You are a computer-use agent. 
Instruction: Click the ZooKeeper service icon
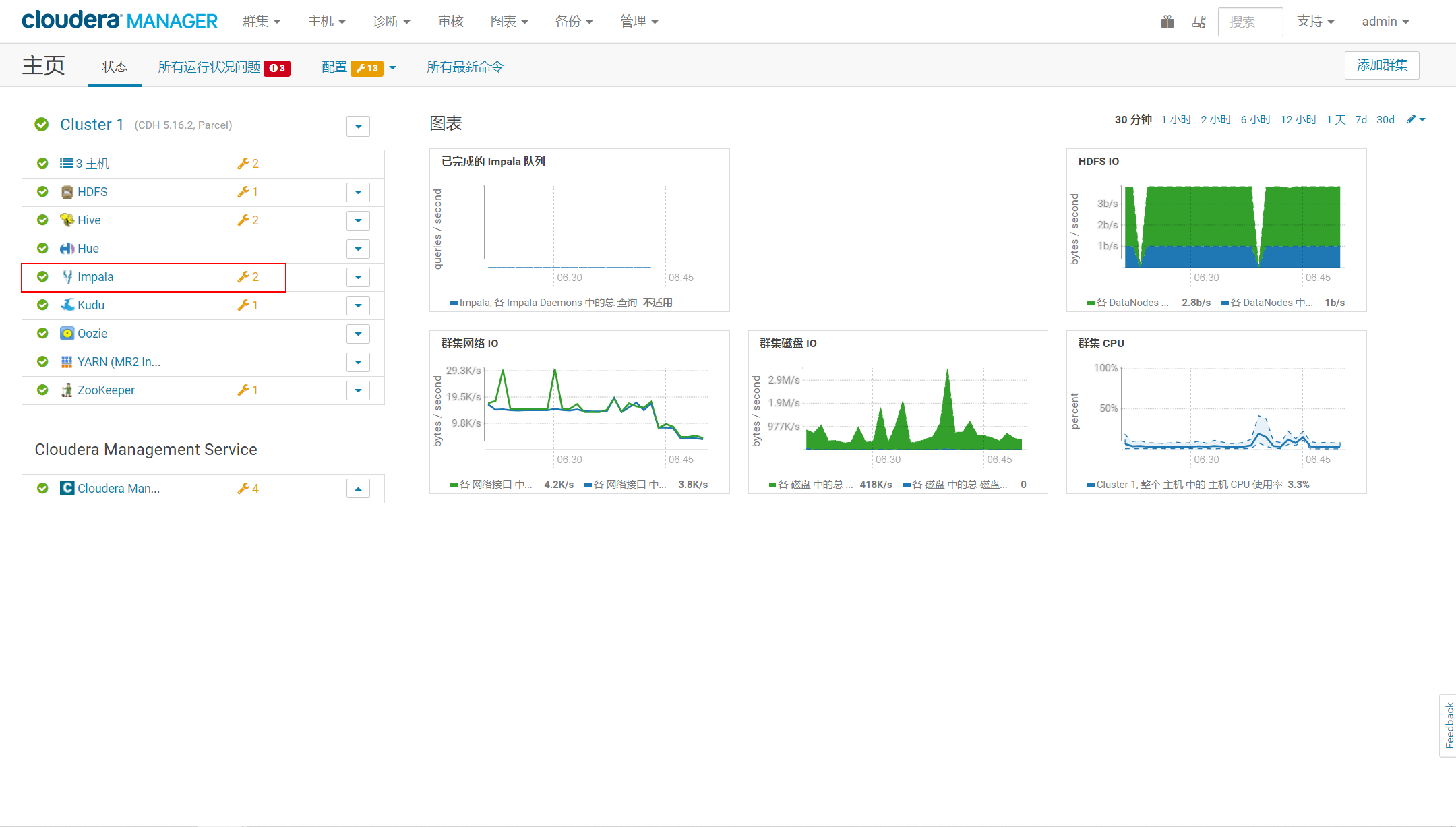click(x=67, y=390)
